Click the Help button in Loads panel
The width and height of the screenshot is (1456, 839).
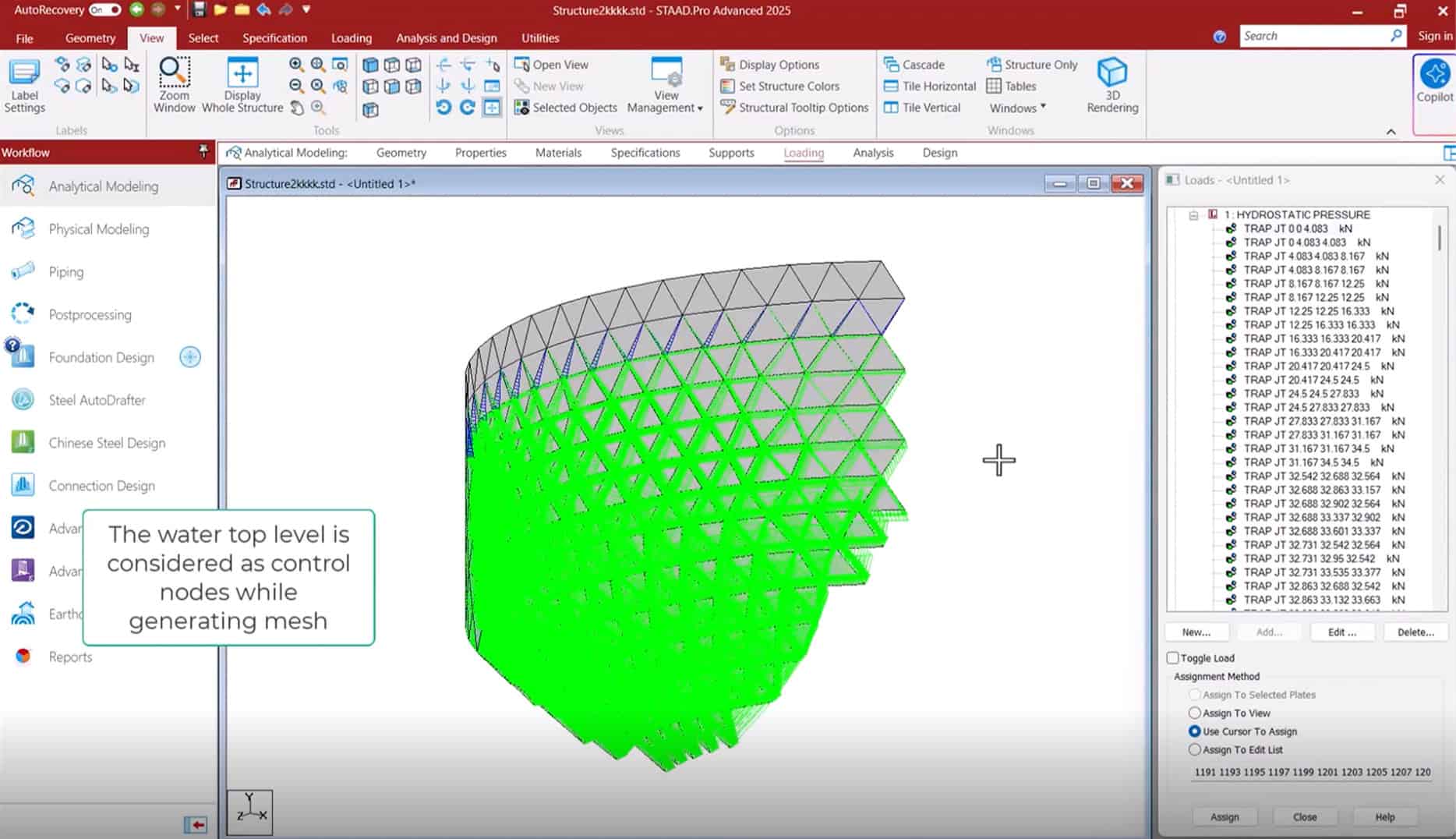[x=1385, y=817]
